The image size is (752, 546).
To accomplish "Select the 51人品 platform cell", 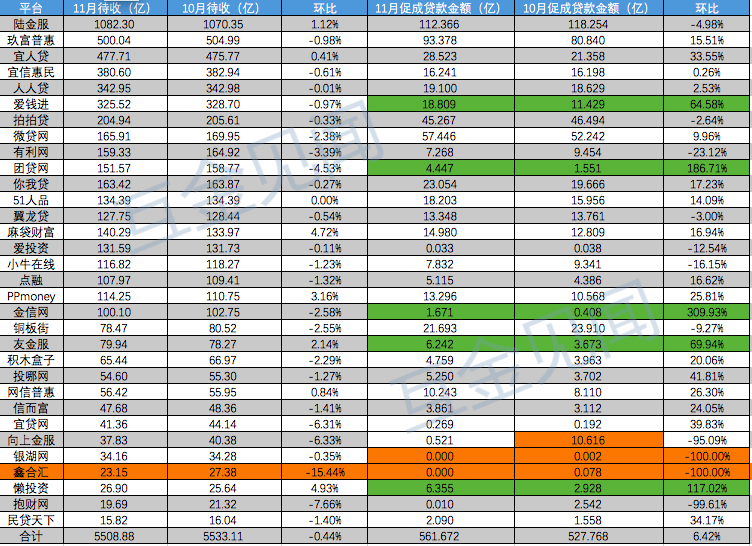I will [31, 200].
